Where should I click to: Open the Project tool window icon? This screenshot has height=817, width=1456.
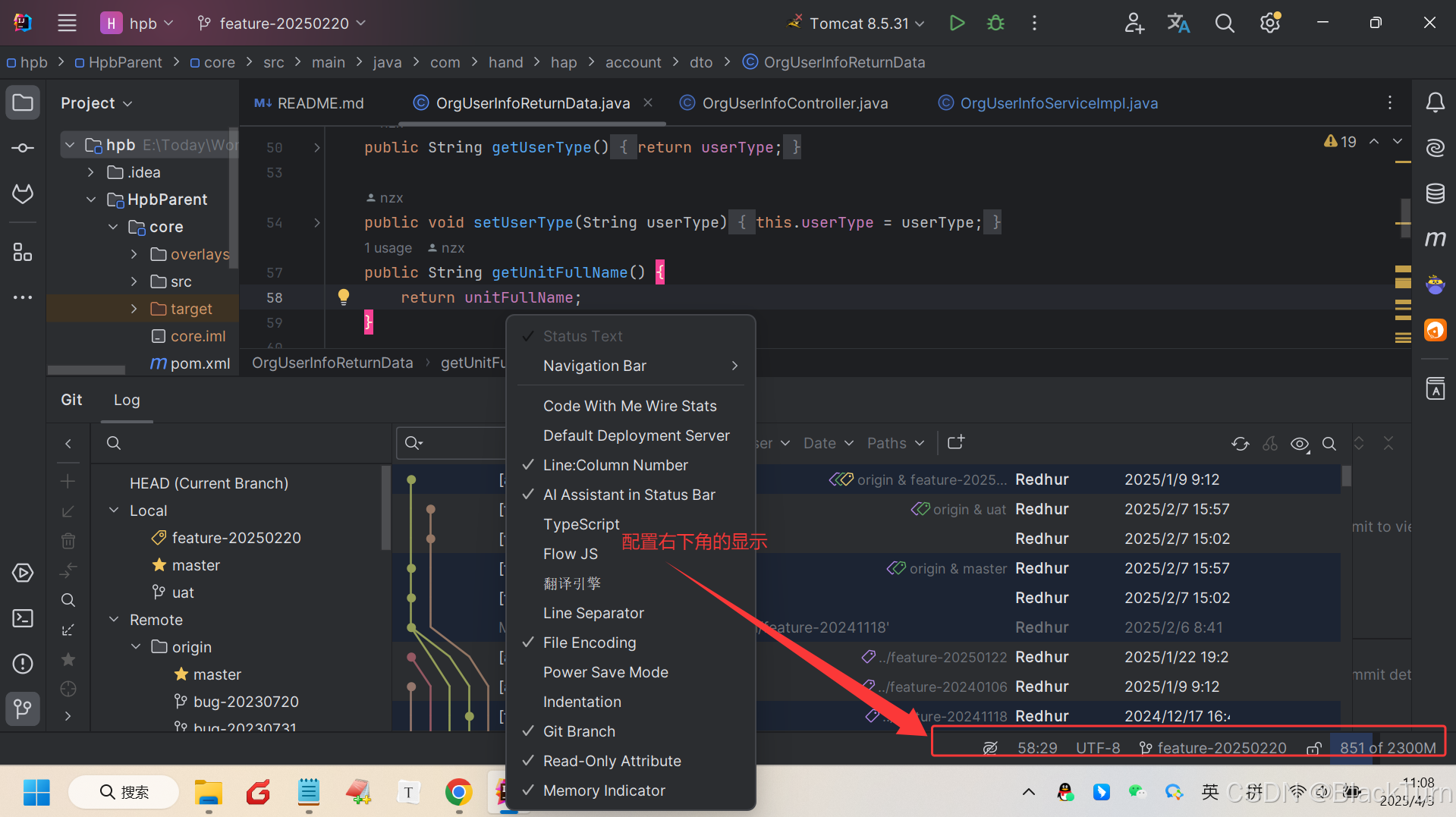[23, 102]
